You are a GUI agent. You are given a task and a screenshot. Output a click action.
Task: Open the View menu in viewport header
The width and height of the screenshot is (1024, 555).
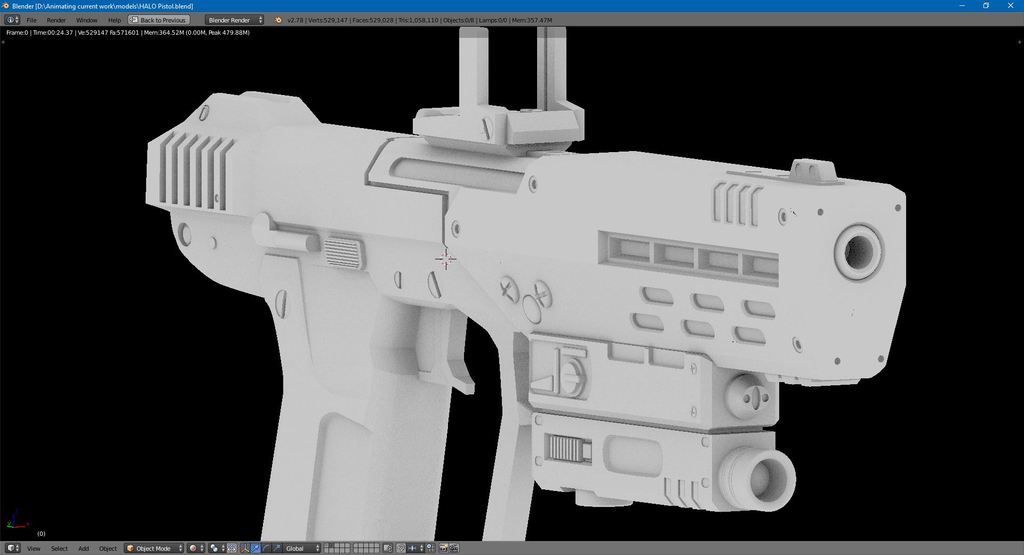(33, 548)
